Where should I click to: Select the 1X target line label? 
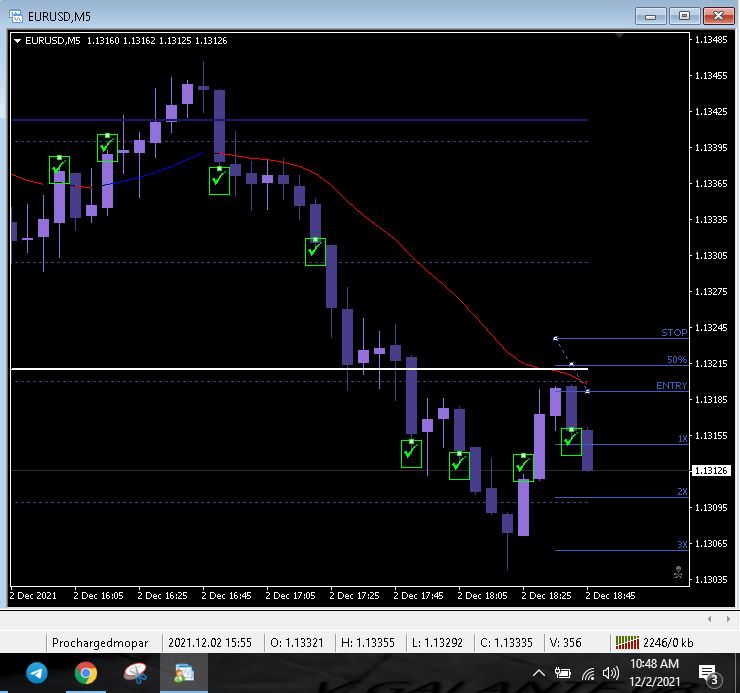[682, 439]
